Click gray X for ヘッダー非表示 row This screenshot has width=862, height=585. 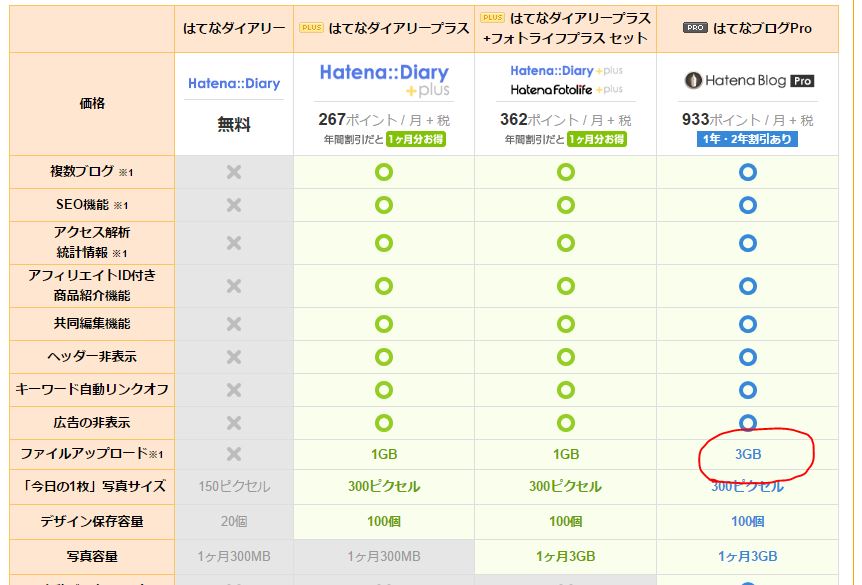(234, 357)
